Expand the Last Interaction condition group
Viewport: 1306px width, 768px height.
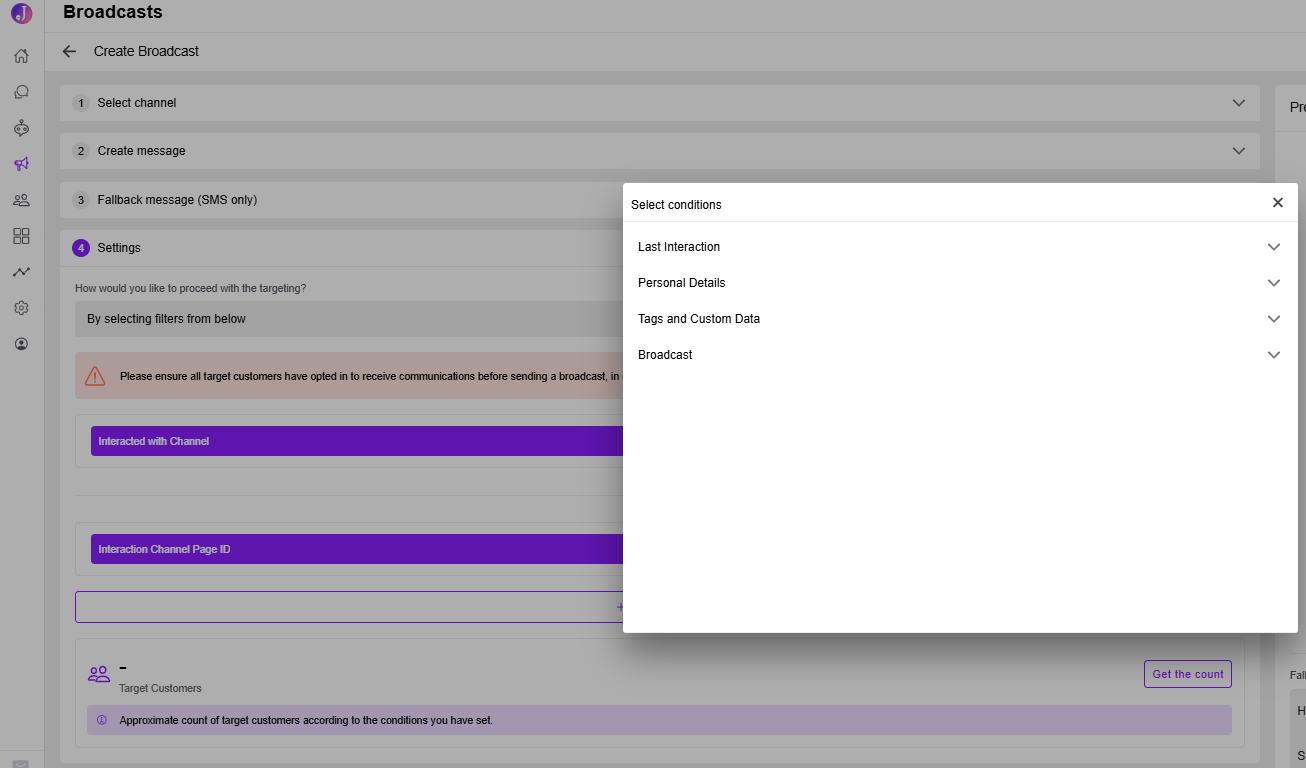pos(960,247)
